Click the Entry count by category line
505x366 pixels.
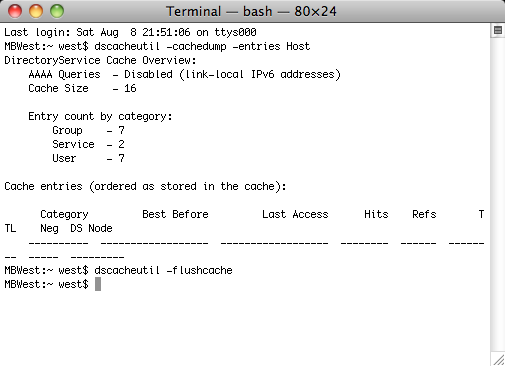pyautogui.click(x=100, y=116)
